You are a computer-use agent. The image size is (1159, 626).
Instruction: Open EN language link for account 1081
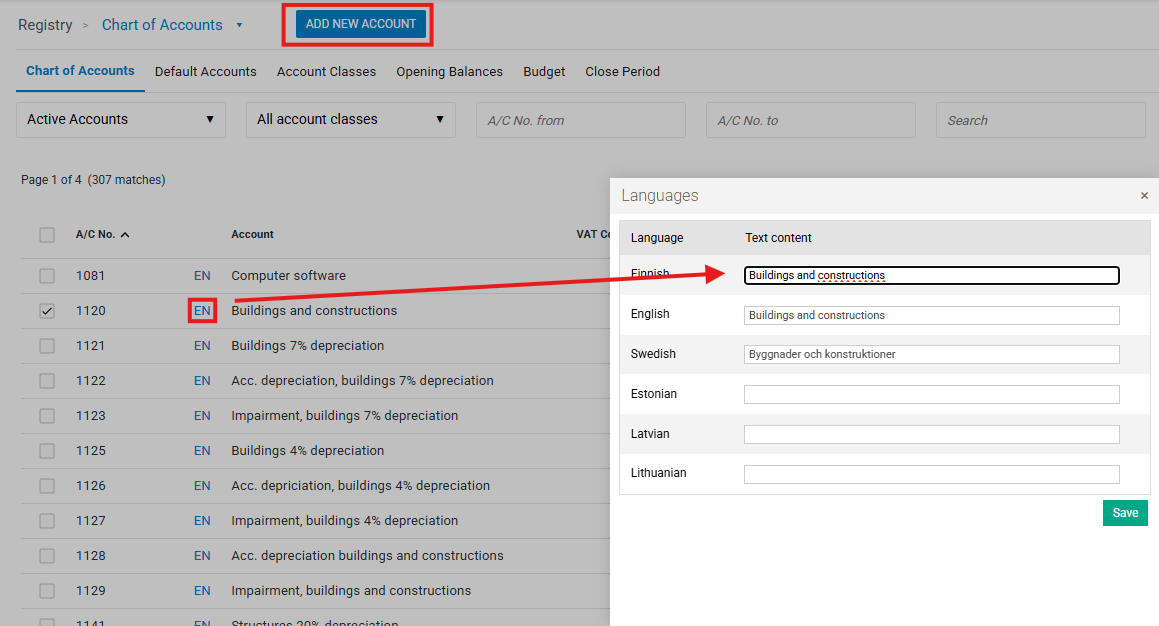click(202, 276)
